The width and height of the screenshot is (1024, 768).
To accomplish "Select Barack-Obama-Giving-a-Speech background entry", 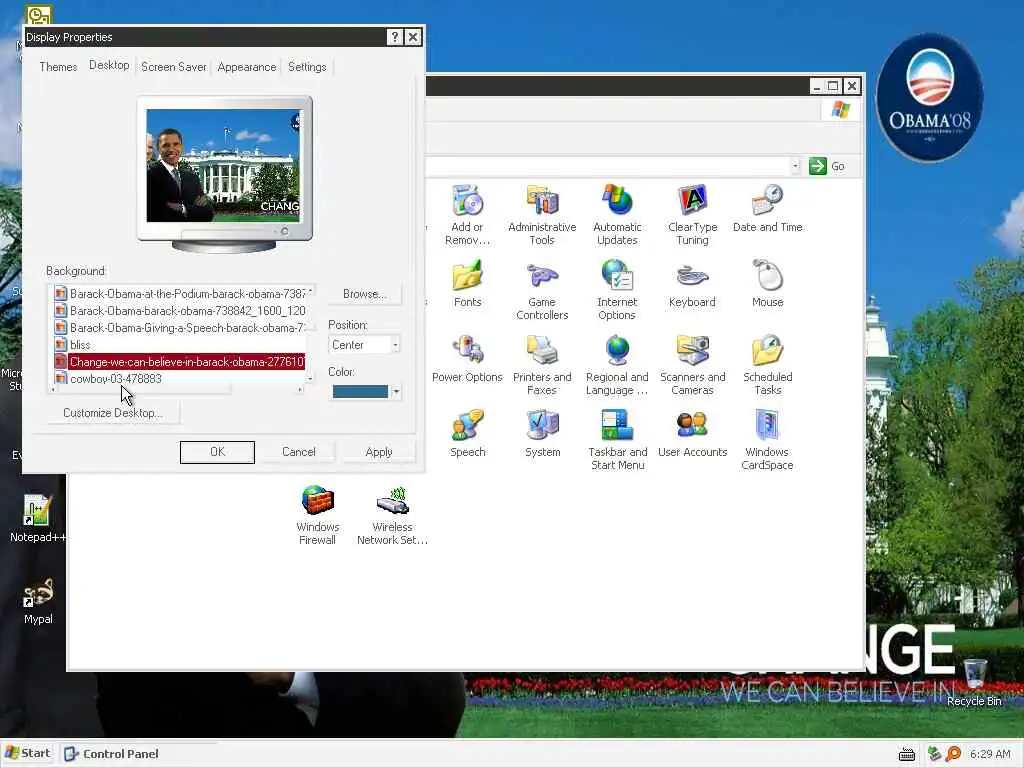I will 179,328.
